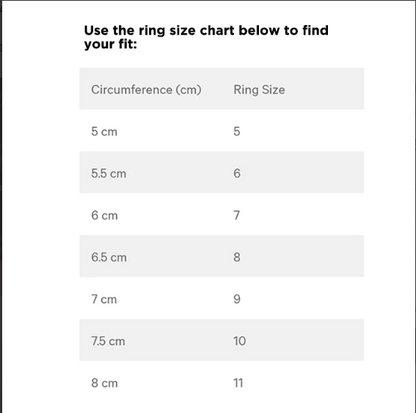Image resolution: width=416 pixels, height=413 pixels.
Task: Select the Circumference (cm) column header
Action: click(x=146, y=90)
